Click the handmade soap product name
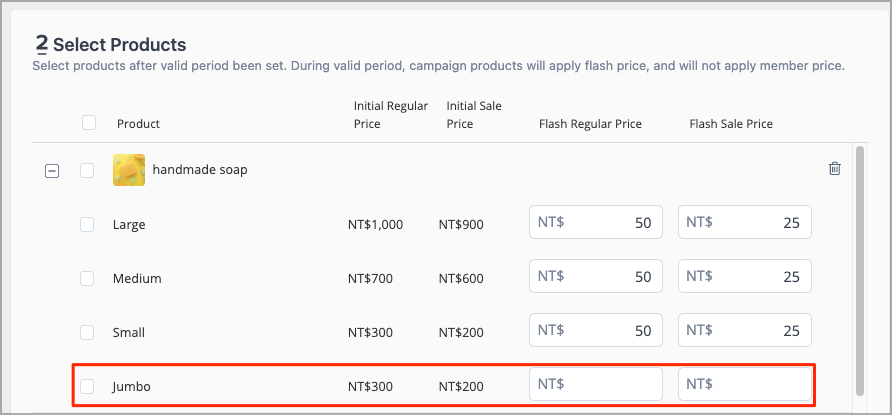The width and height of the screenshot is (892, 415). pyautogui.click(x=200, y=169)
